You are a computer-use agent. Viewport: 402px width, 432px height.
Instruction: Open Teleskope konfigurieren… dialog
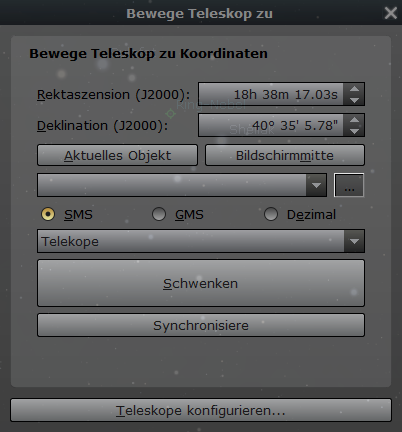[201, 410]
